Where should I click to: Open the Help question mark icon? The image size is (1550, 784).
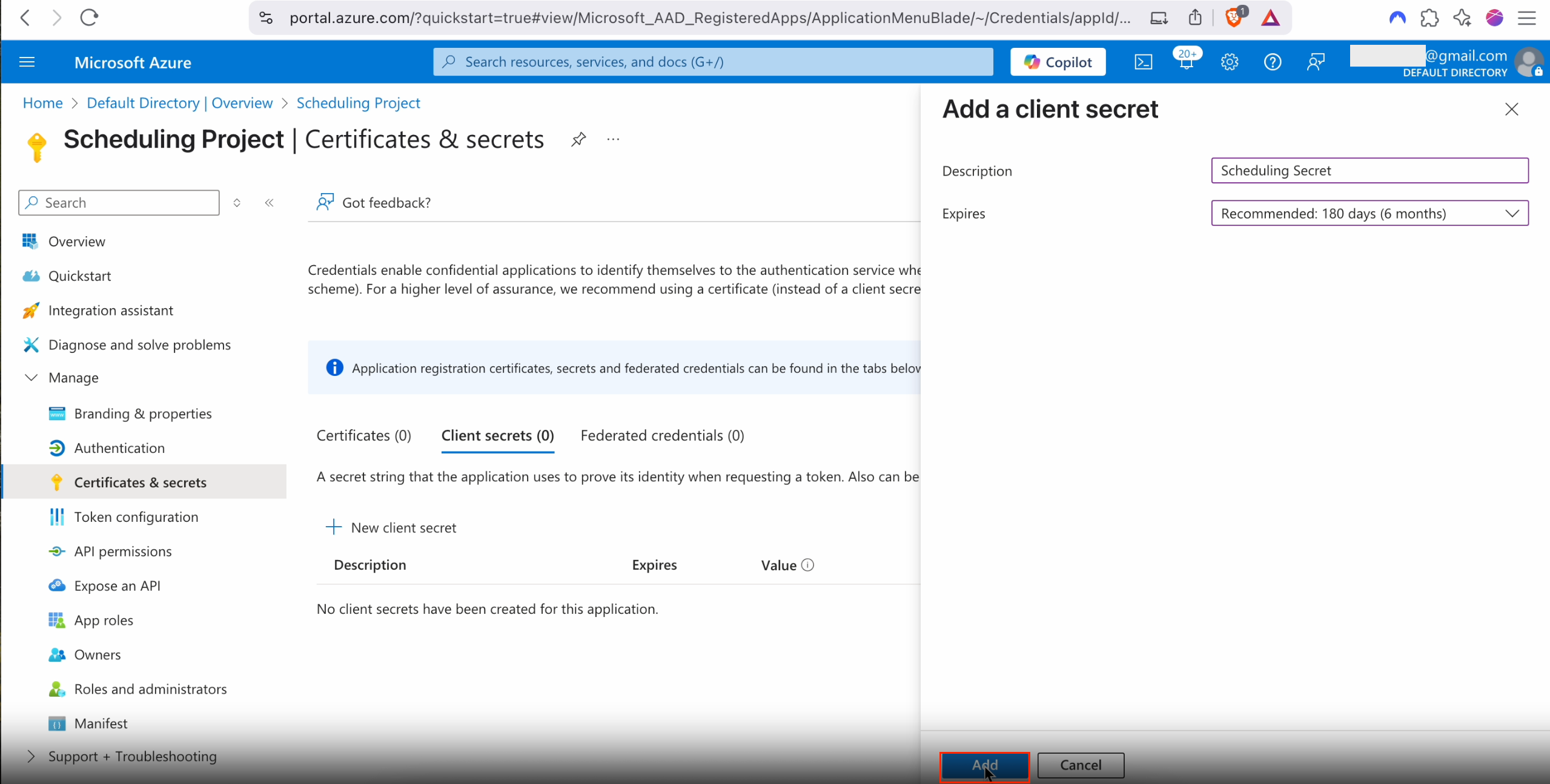pos(1273,62)
